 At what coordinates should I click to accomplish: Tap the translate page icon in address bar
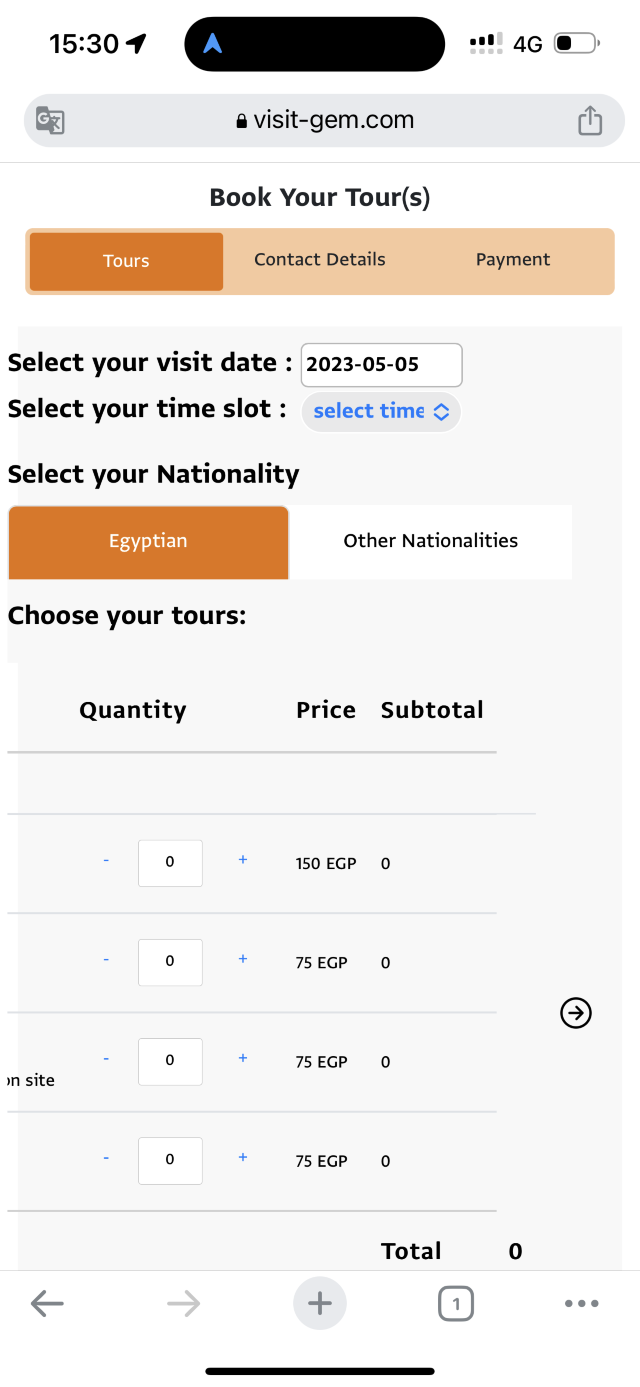click(50, 121)
